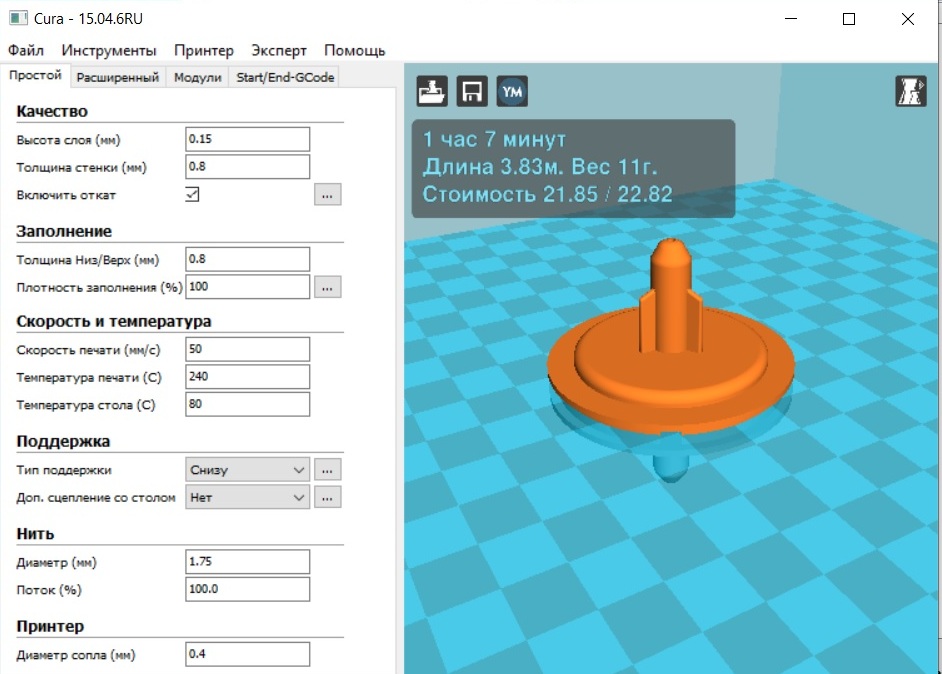The height and width of the screenshot is (674, 942).
Task: Click the Load model icon in the viewport
Action: pyautogui.click(x=432, y=91)
